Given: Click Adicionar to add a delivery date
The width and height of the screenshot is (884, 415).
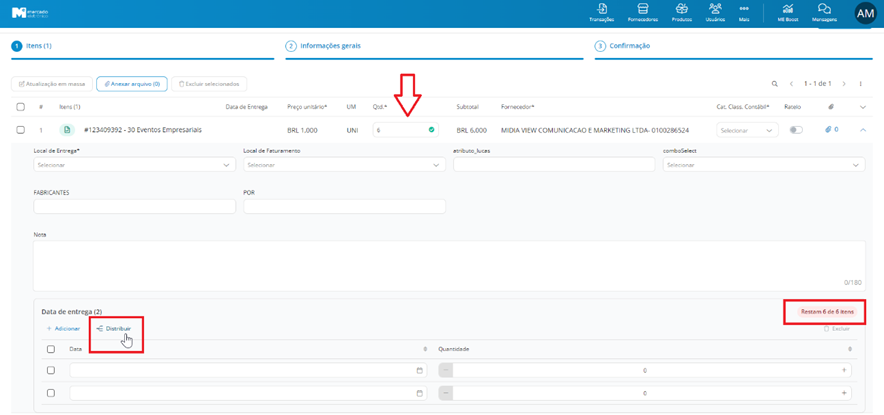Looking at the screenshot, I should point(63,328).
